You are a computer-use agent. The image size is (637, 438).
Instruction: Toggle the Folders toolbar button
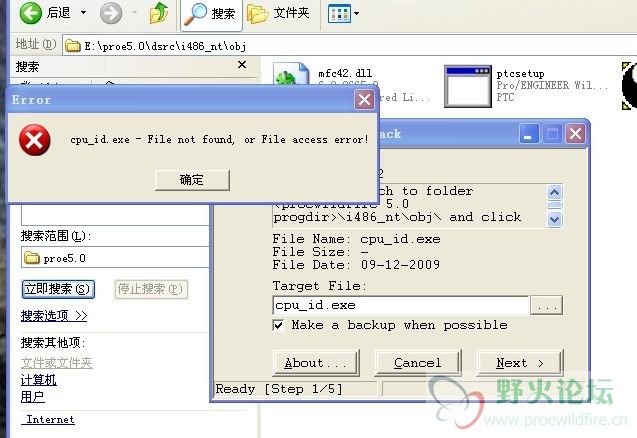coord(279,13)
